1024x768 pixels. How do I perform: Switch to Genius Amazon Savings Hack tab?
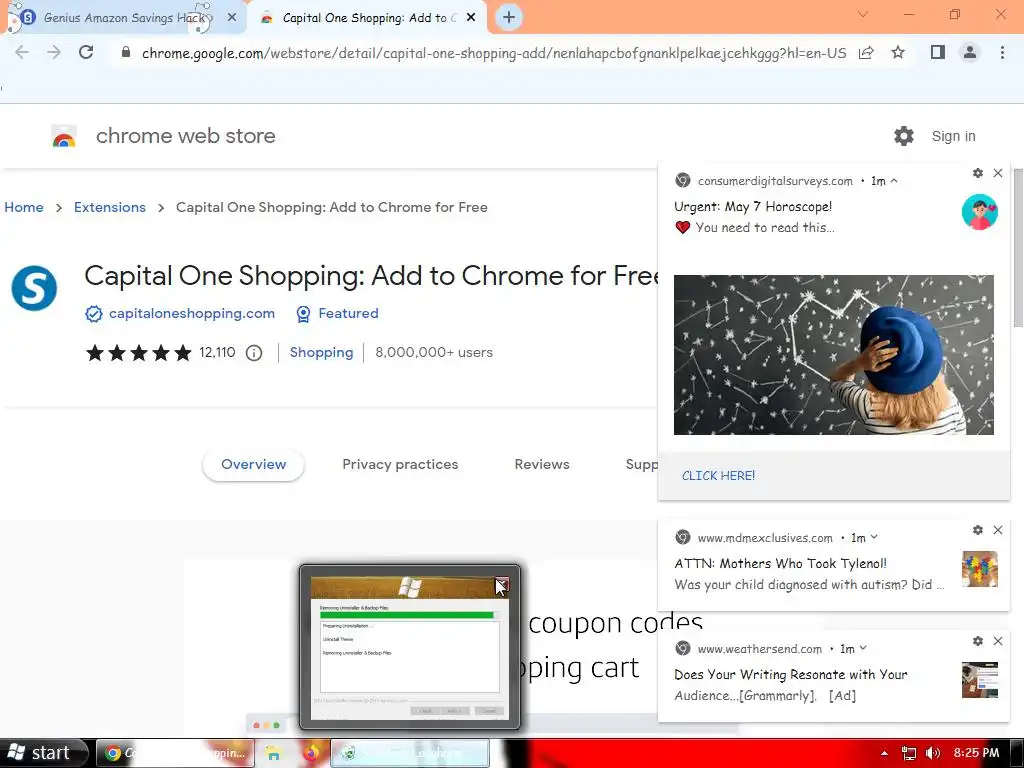[124, 18]
